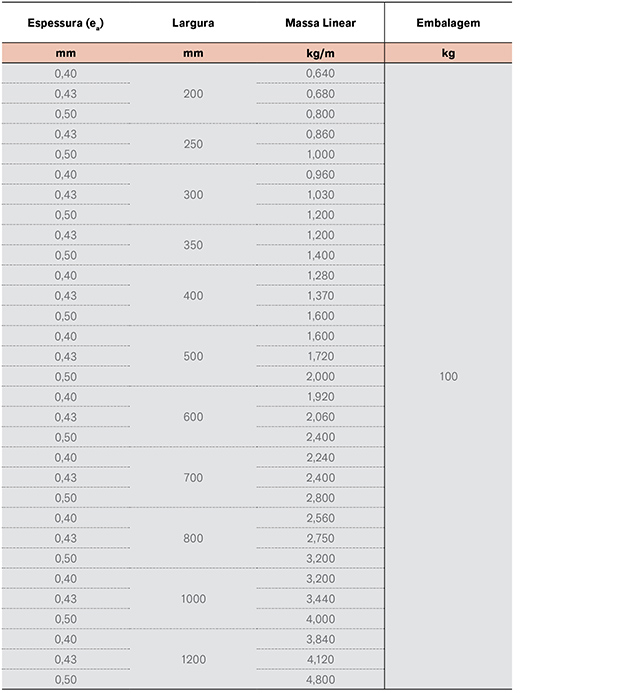625x693 pixels.
Task: Click the Embalagem kg unit cell
Action: pyautogui.click(x=448, y=53)
